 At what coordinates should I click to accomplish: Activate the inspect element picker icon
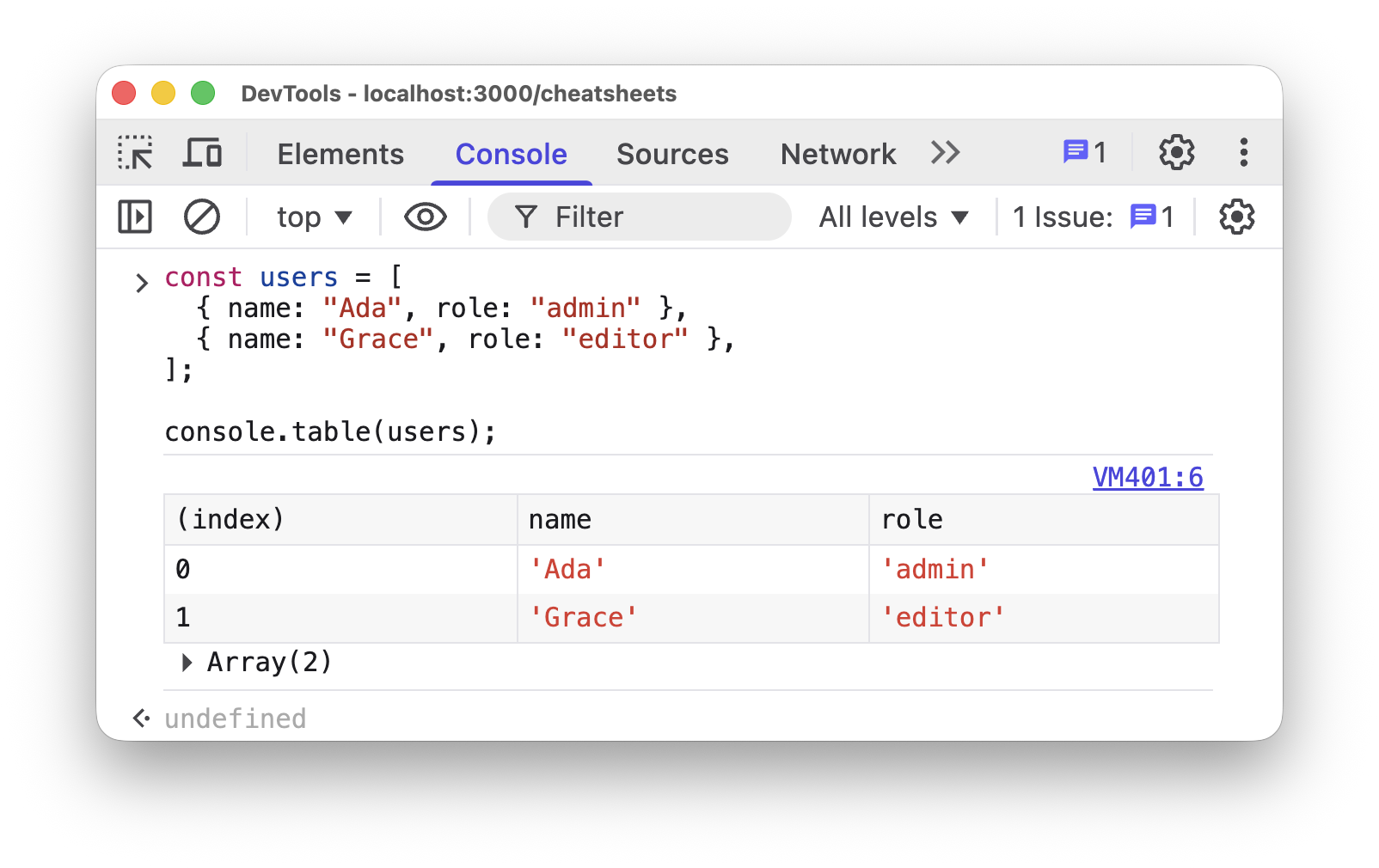[135, 153]
